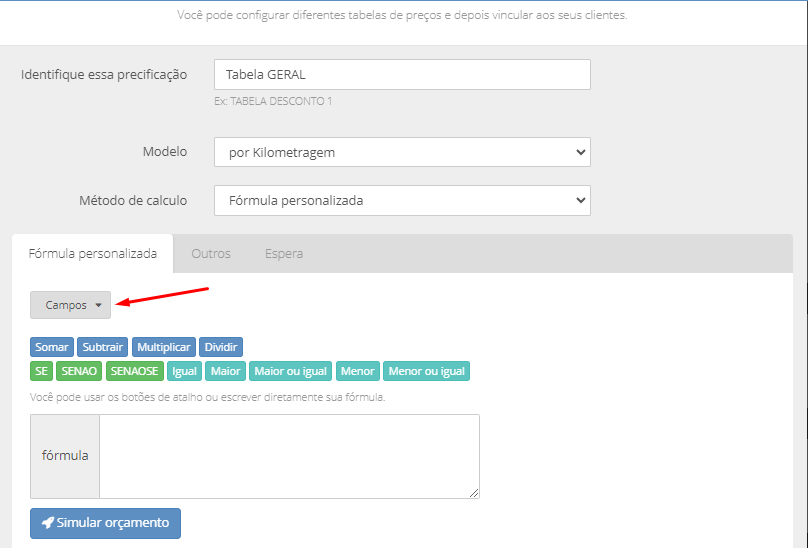Expand the Campos dropdown button

click(70, 305)
